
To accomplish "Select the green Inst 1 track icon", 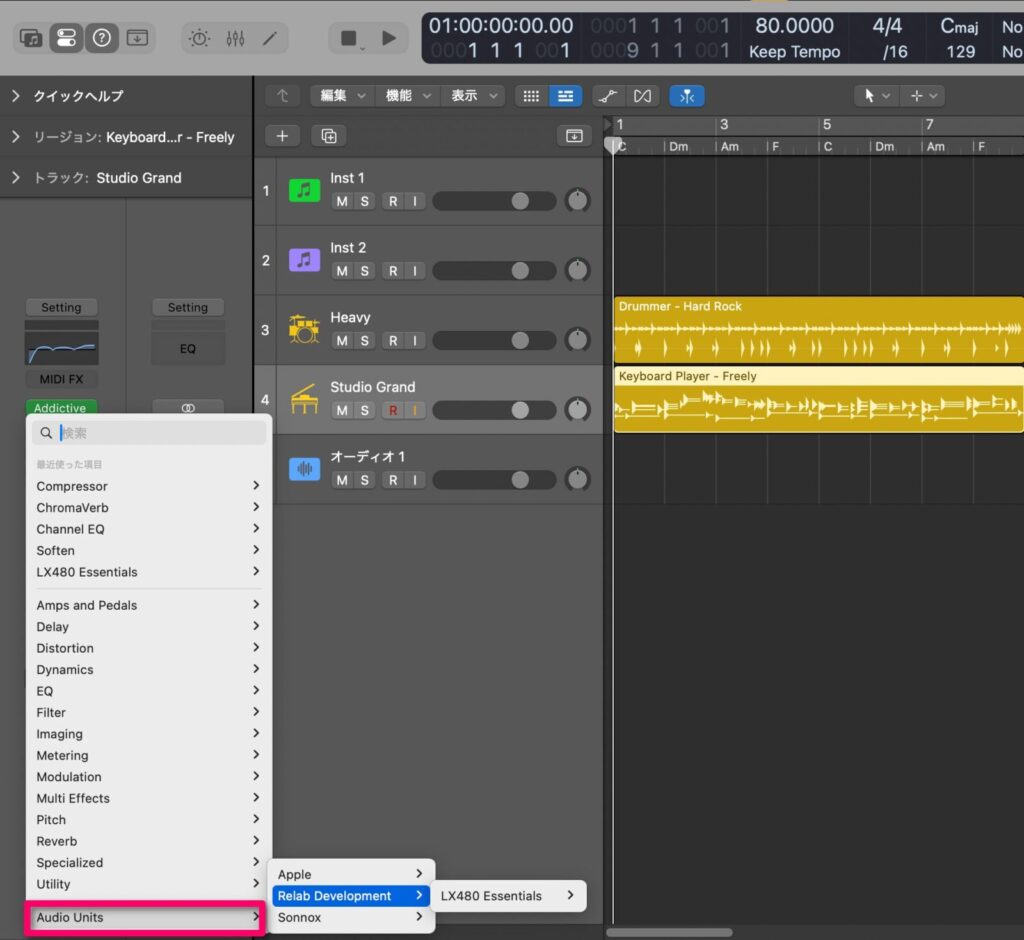I will pyautogui.click(x=304, y=191).
